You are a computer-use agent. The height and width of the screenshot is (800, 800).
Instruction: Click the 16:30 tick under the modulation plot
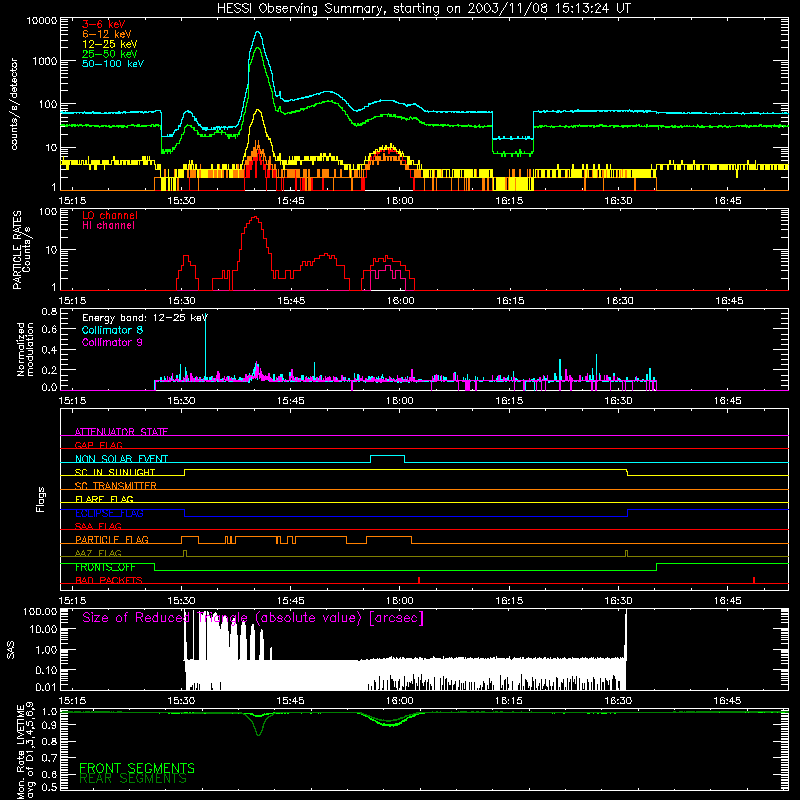tap(618, 401)
